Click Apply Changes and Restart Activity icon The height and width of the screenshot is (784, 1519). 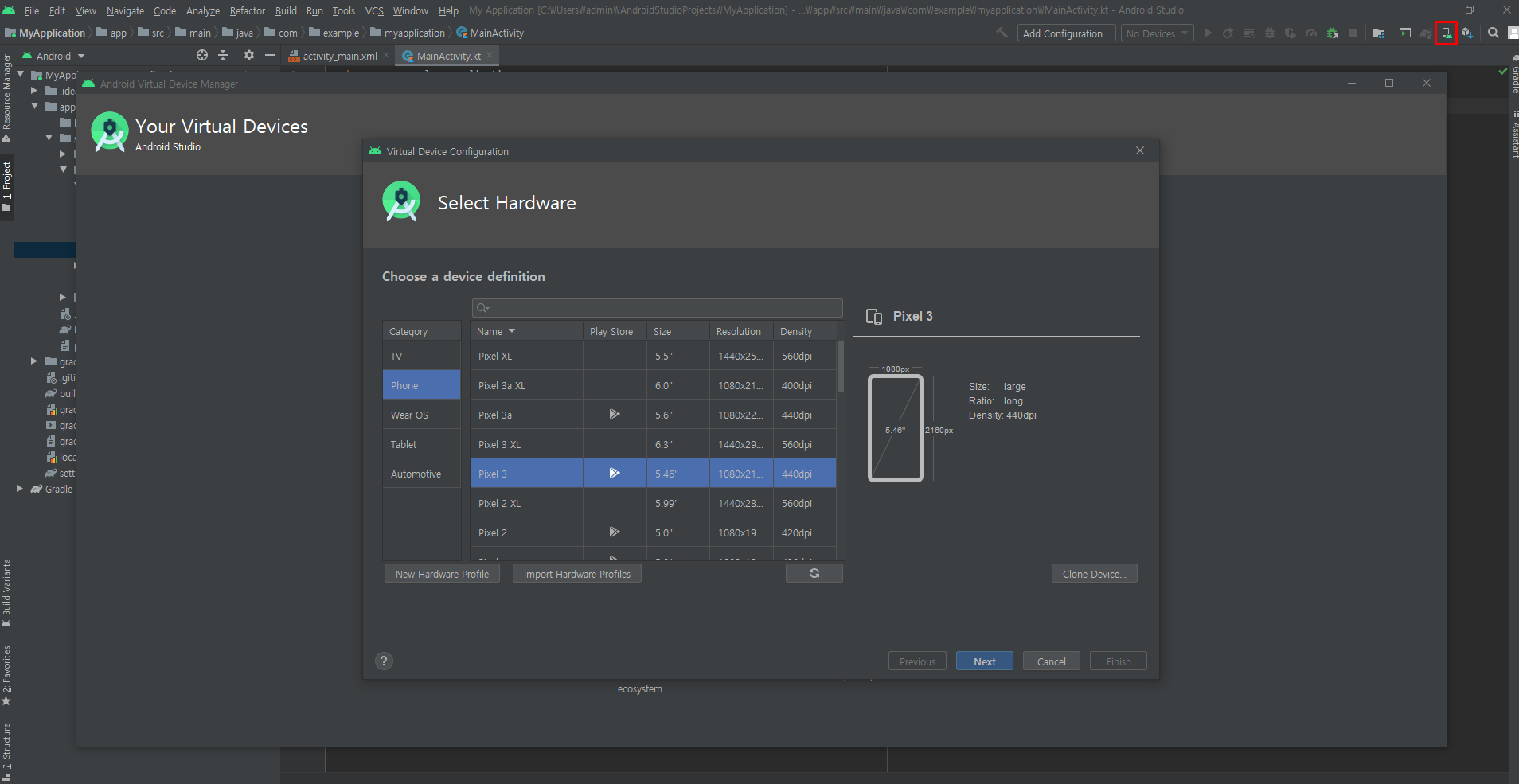pyautogui.click(x=1228, y=33)
